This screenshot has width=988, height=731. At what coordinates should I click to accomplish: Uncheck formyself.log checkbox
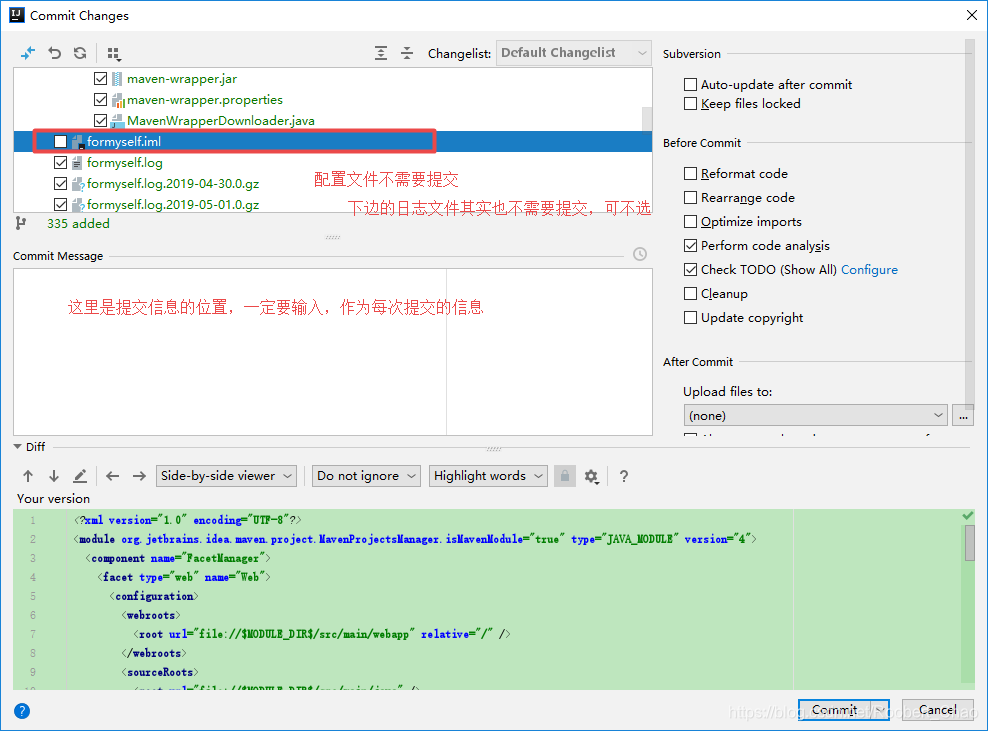pyautogui.click(x=60, y=163)
